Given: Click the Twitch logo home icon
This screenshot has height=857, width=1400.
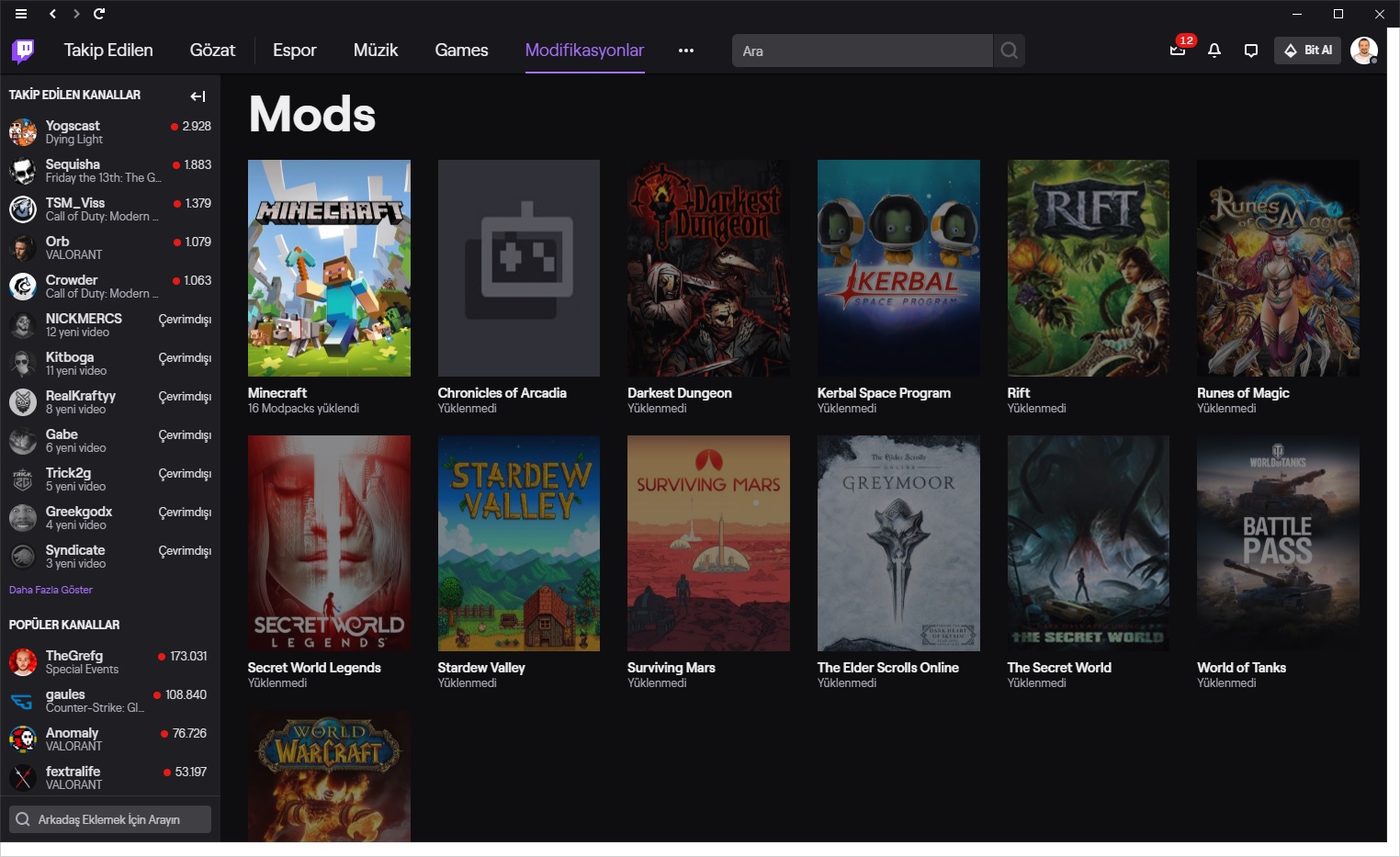Looking at the screenshot, I should (23, 51).
